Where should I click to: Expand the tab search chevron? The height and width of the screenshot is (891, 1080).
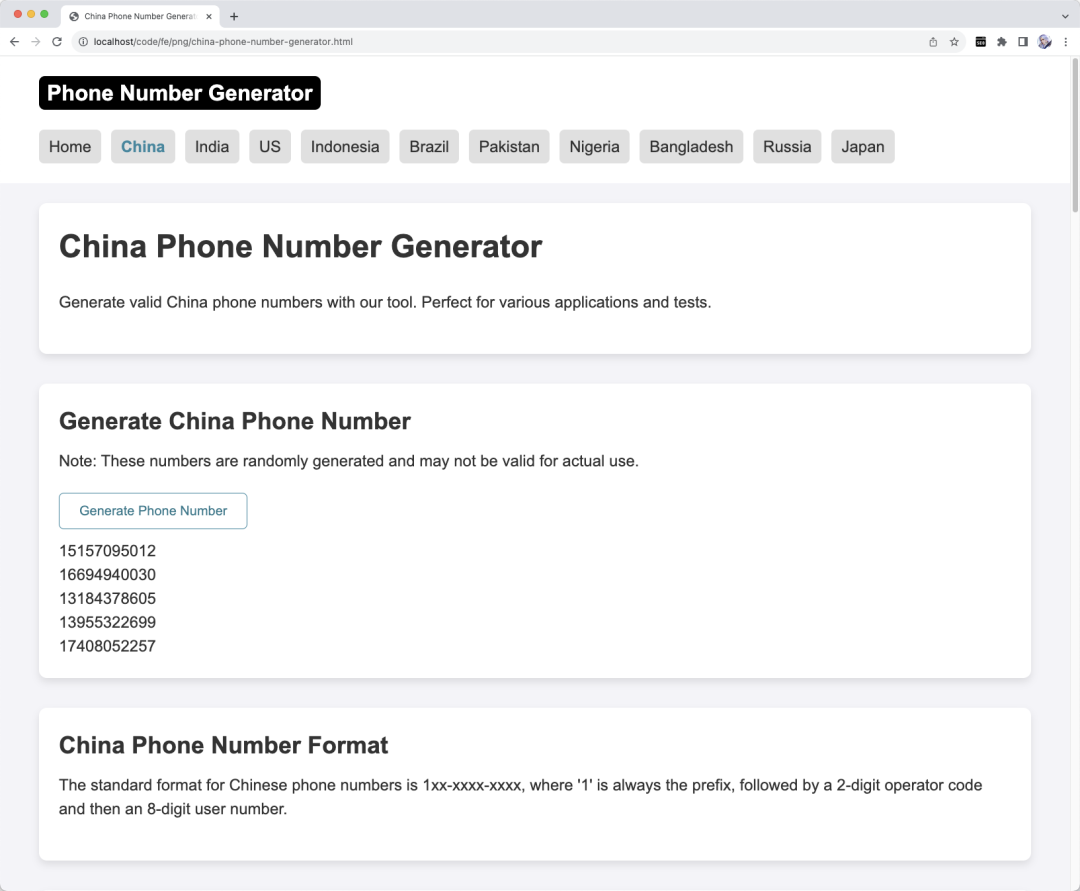[x=1065, y=16]
